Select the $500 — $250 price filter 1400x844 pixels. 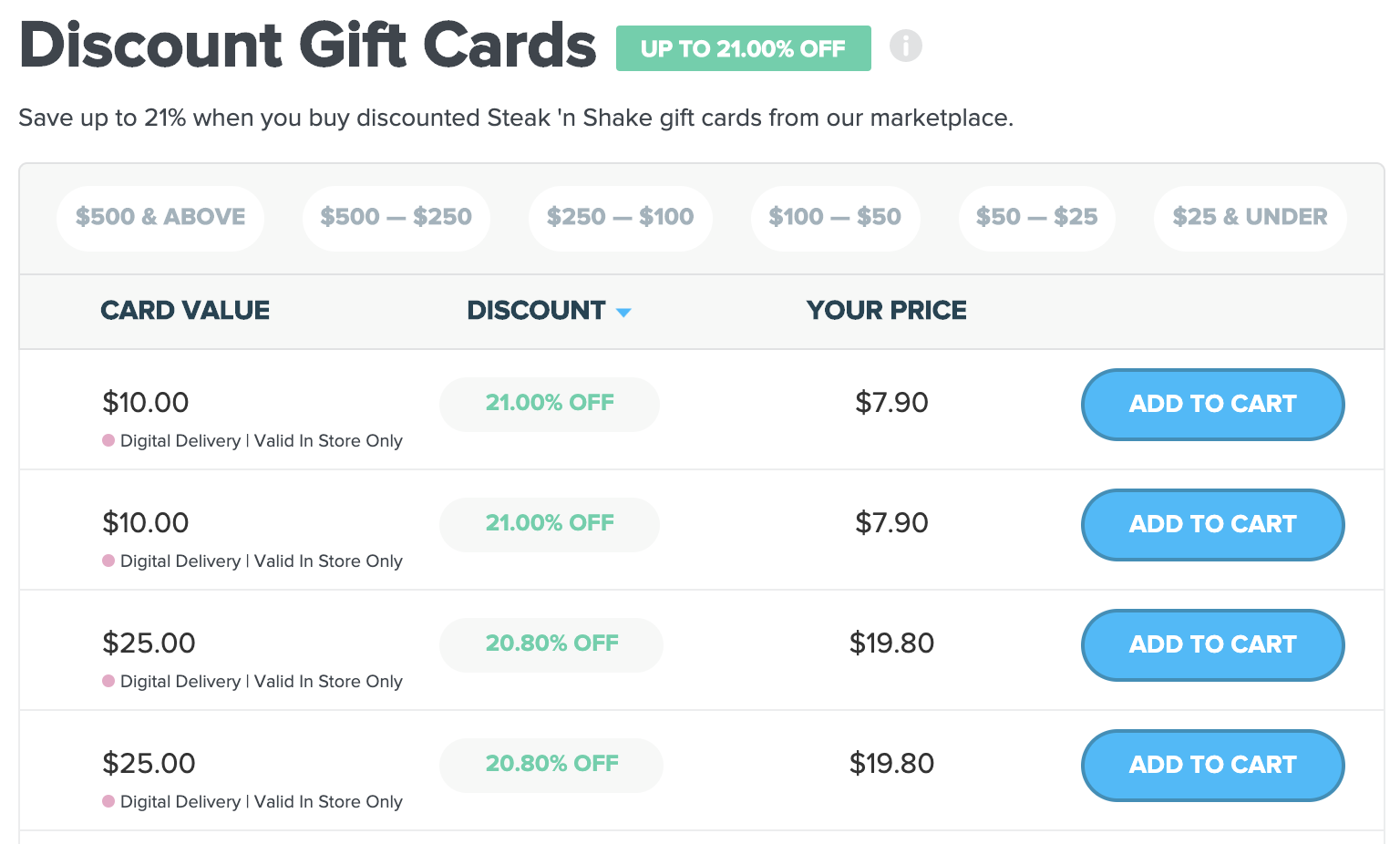[x=396, y=217]
